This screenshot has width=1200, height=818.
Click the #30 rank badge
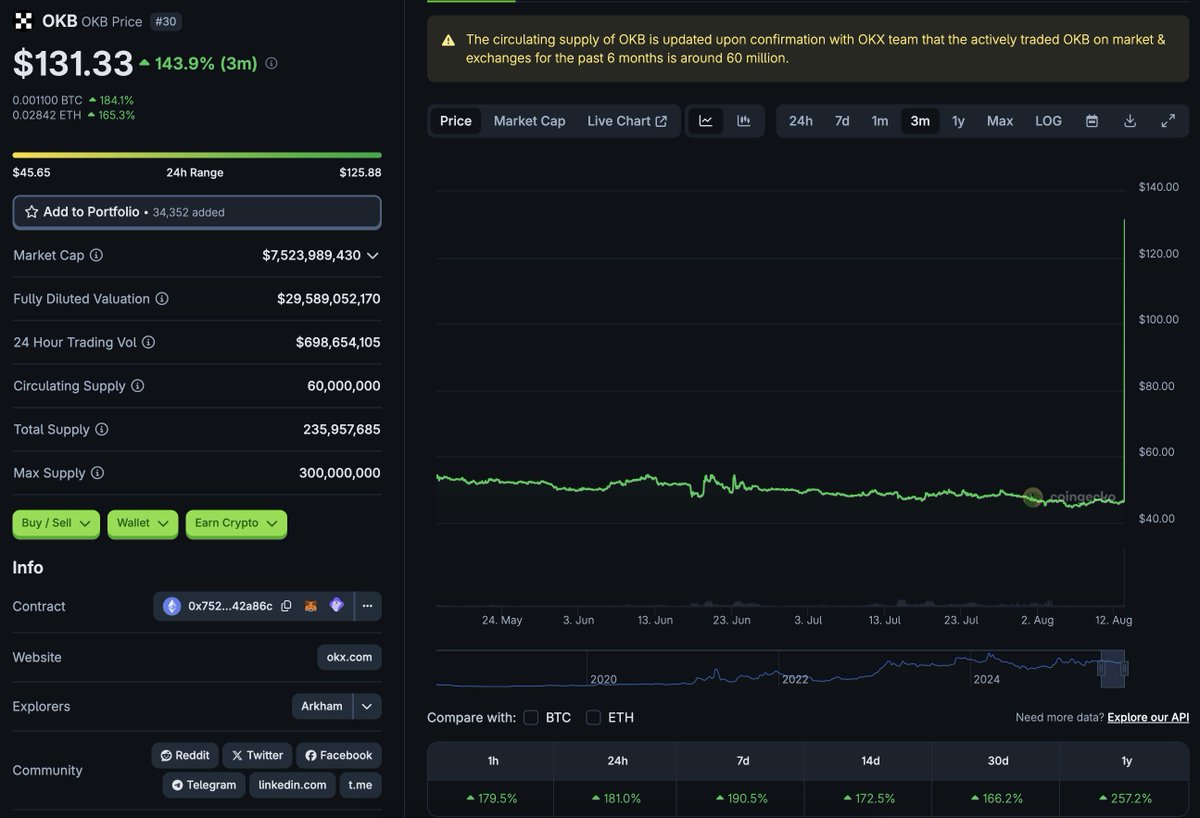tap(165, 21)
